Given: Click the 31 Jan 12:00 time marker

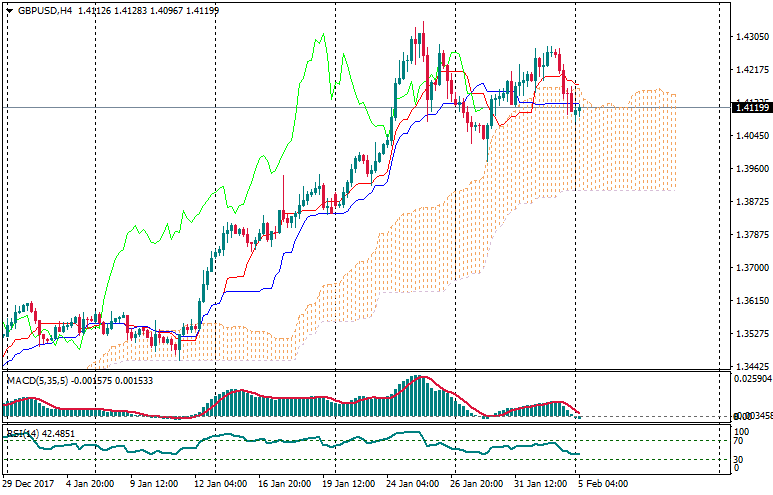Looking at the screenshot, I should [x=542, y=484].
